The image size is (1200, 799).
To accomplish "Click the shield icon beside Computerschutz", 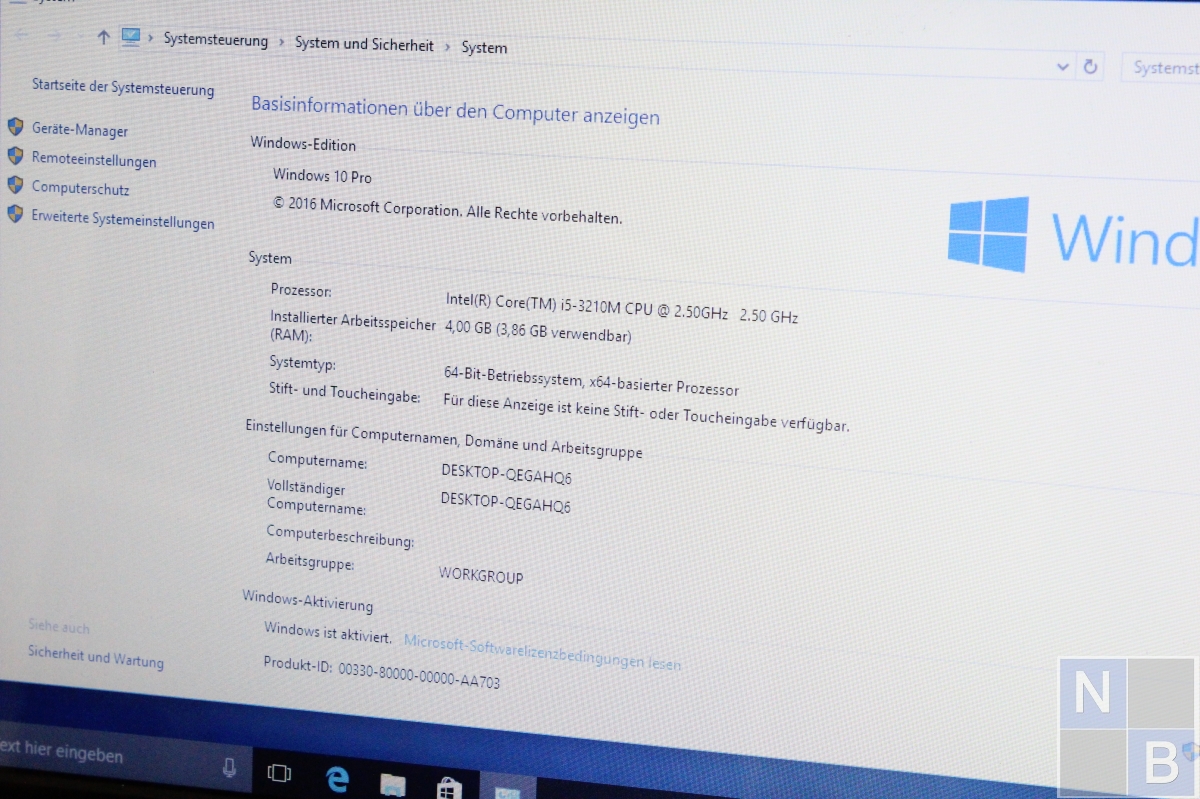I will coord(15,185).
